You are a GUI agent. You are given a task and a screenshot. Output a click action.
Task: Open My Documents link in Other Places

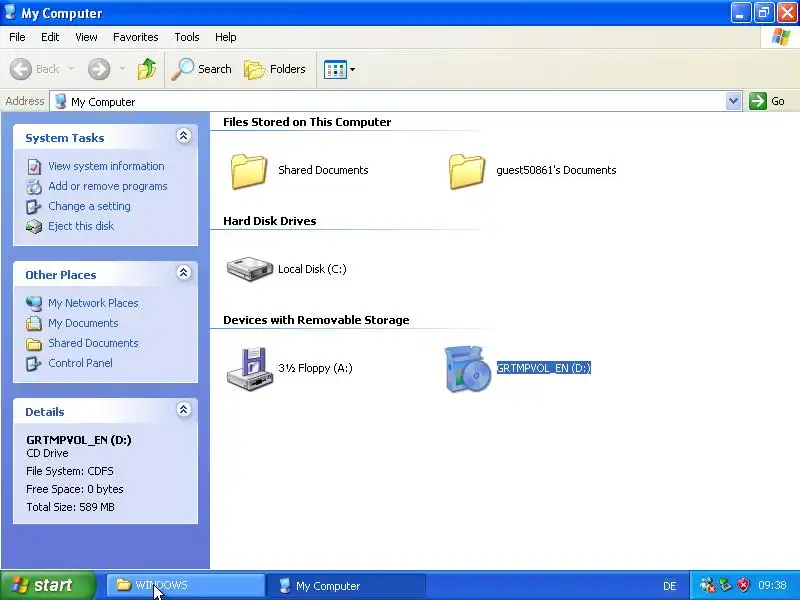(x=83, y=323)
